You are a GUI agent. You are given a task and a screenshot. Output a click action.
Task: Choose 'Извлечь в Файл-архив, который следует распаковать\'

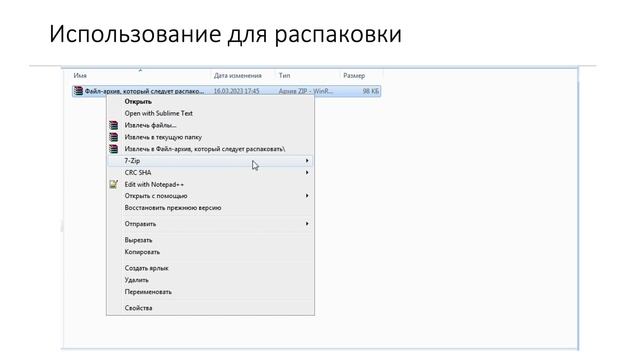tap(205, 149)
